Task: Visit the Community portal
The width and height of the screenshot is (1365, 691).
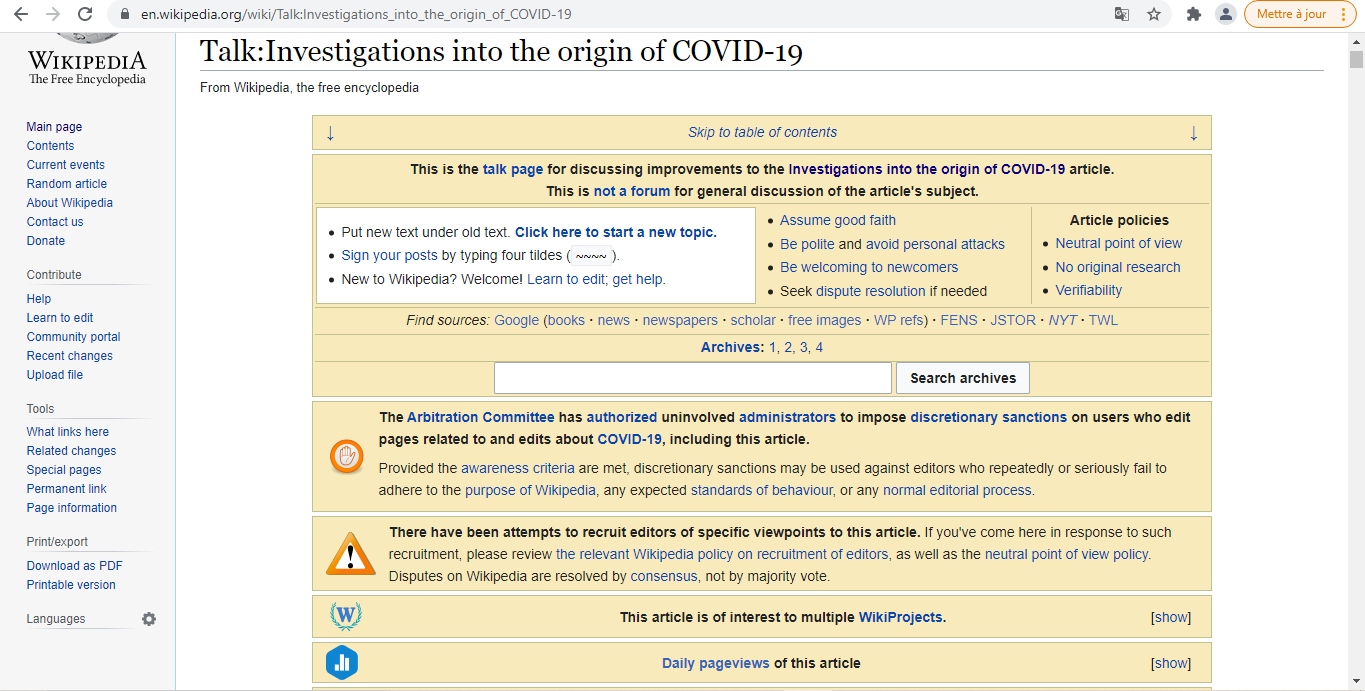Action: click(x=74, y=337)
